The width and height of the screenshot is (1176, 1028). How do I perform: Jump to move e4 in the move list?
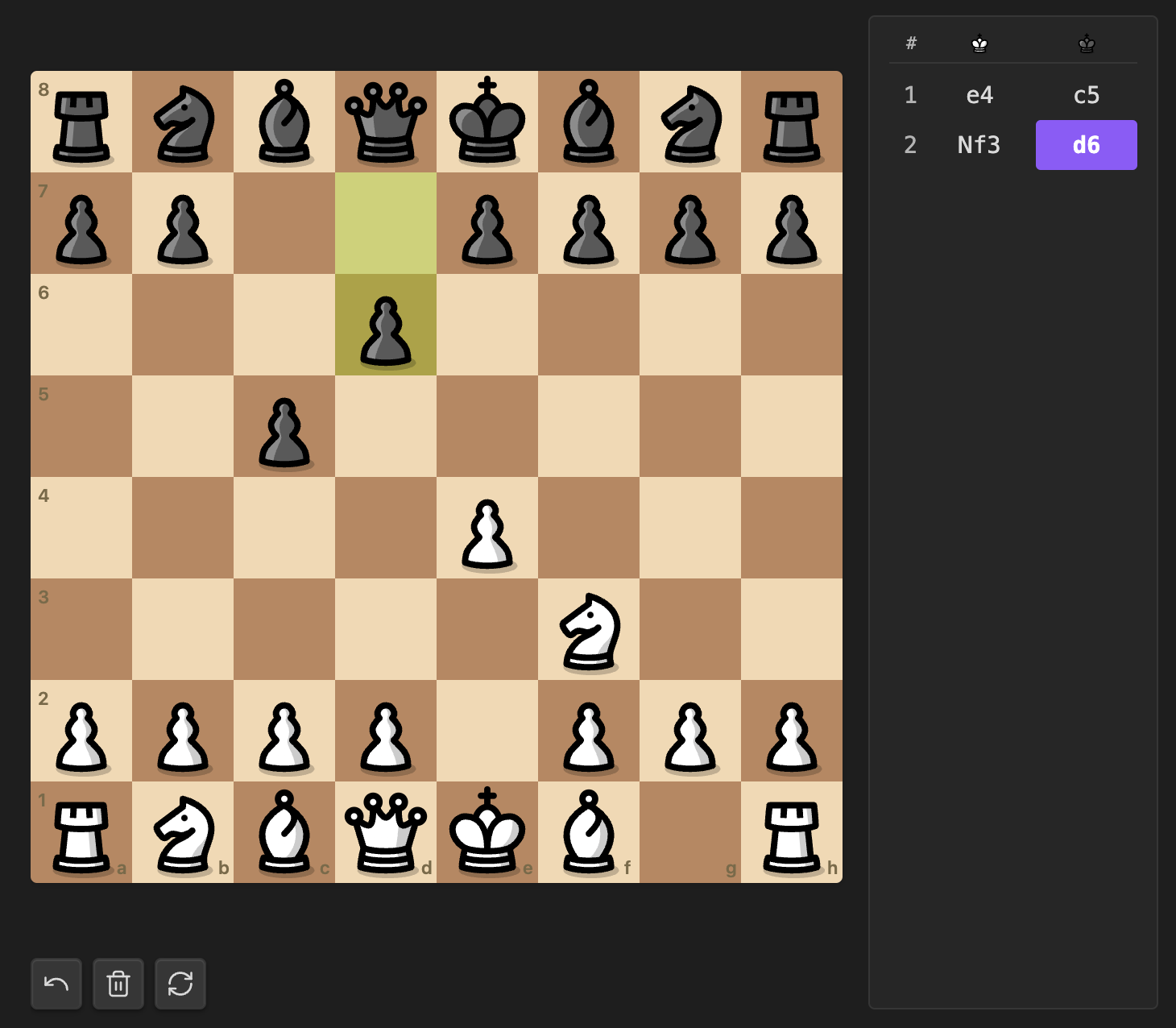coord(979,95)
